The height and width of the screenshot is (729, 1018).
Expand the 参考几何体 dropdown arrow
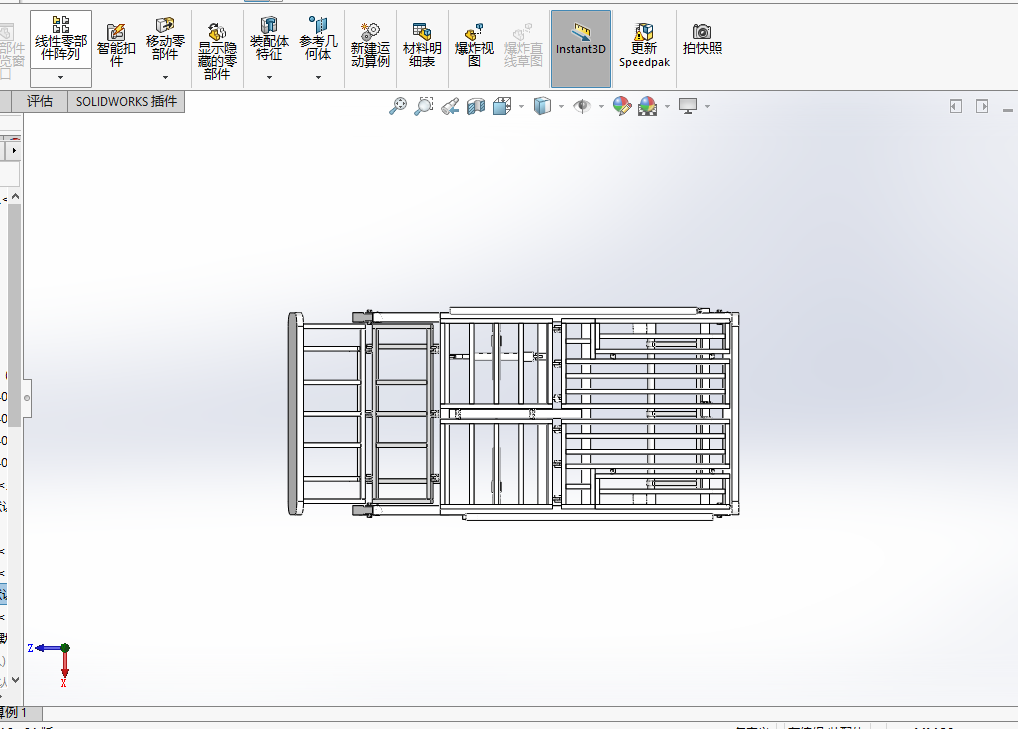pos(318,77)
